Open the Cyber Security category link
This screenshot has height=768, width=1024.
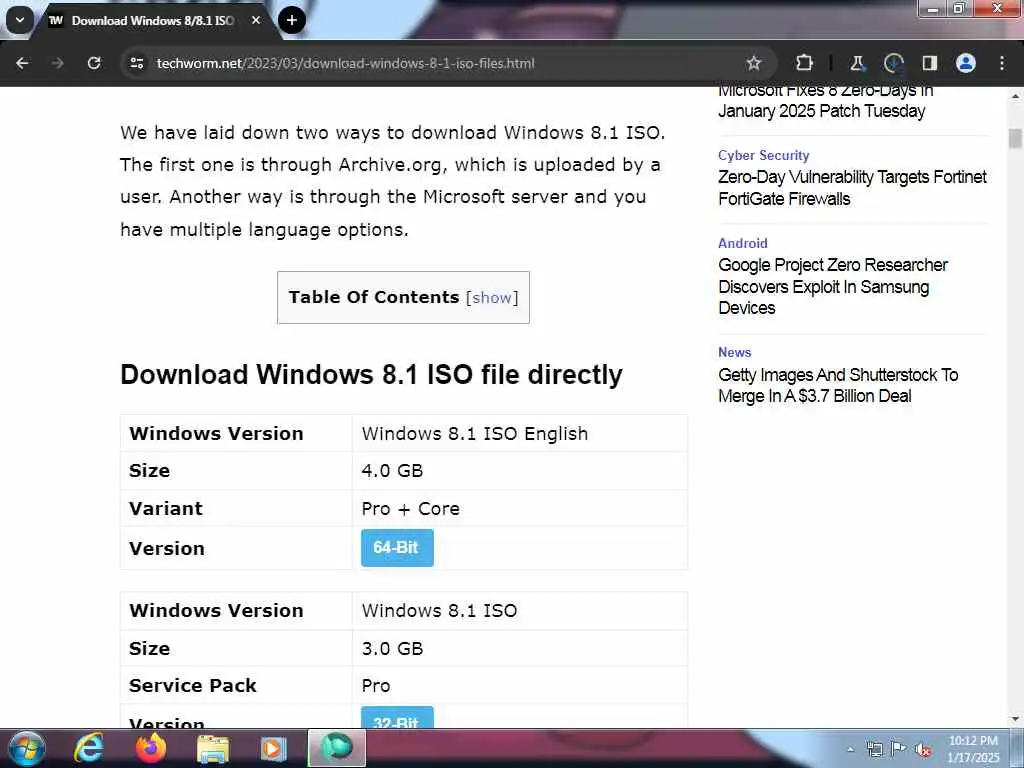763,155
